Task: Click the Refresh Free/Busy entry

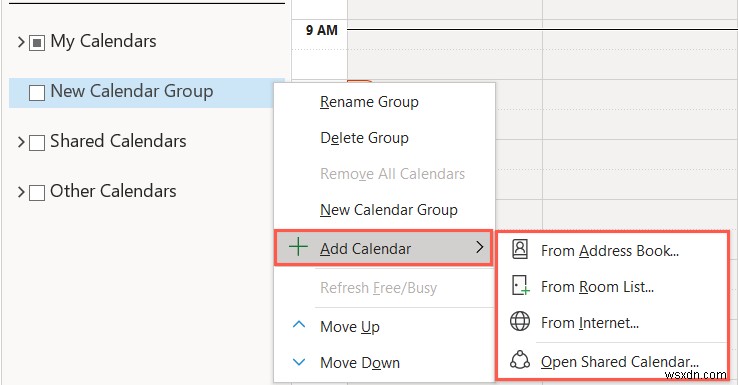Action: point(384,288)
